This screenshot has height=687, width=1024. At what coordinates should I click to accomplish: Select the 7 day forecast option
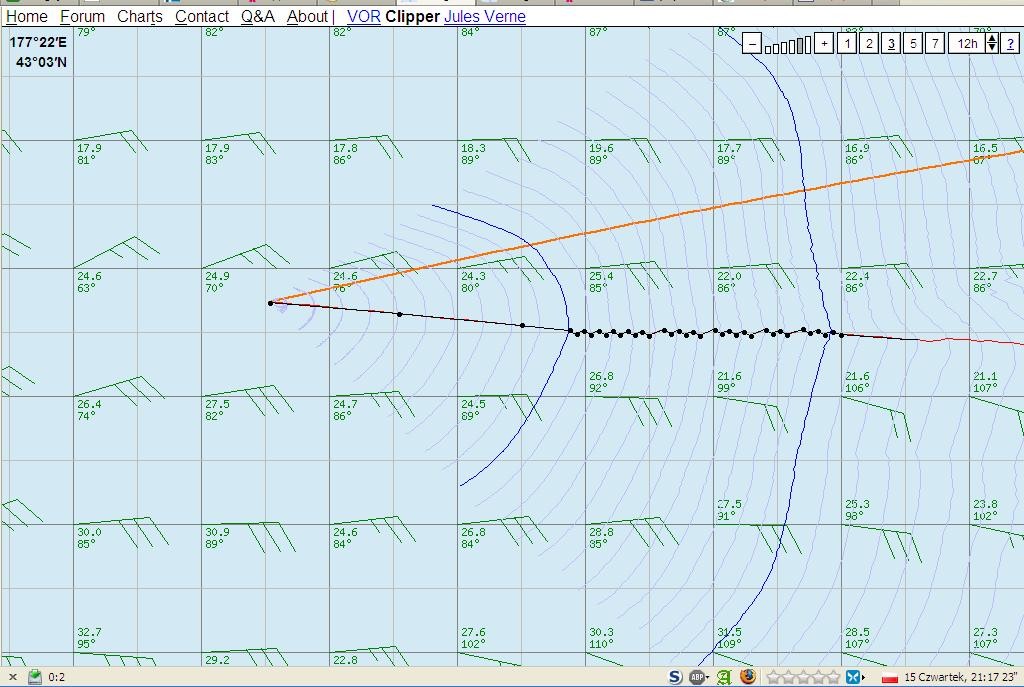pyautogui.click(x=935, y=43)
